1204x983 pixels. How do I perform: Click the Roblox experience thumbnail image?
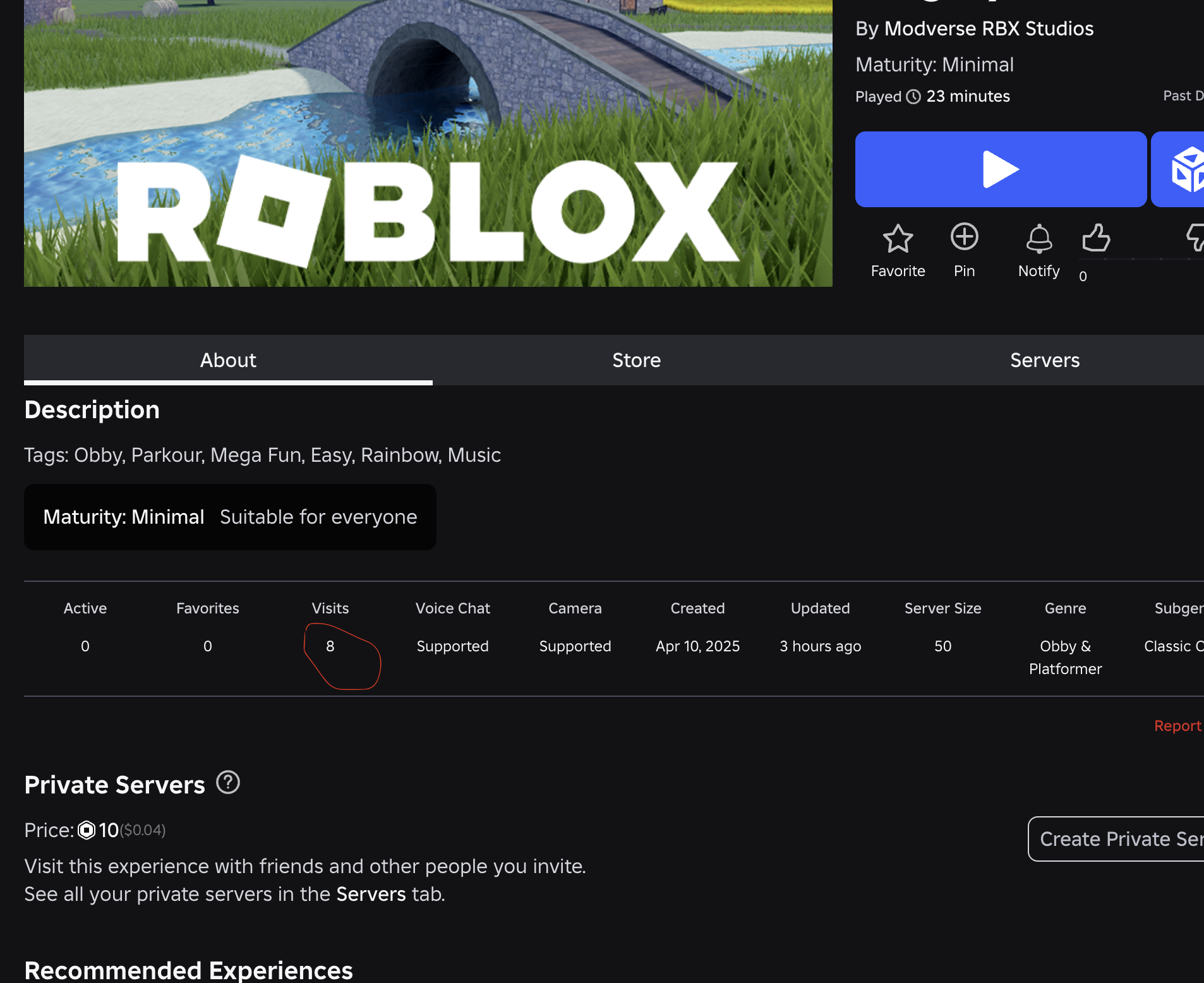pyautogui.click(x=428, y=143)
